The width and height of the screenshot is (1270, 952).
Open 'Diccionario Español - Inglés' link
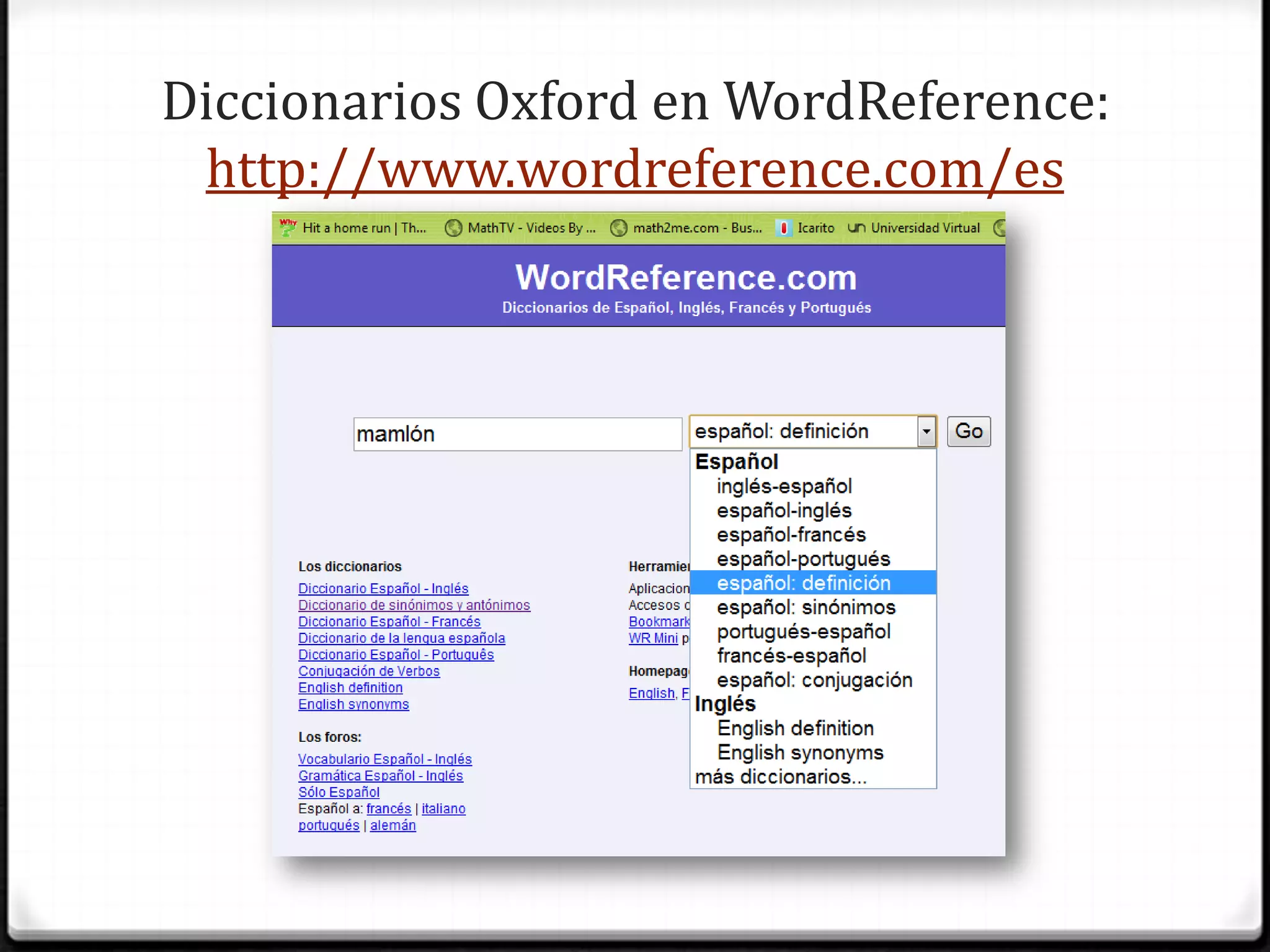(383, 589)
